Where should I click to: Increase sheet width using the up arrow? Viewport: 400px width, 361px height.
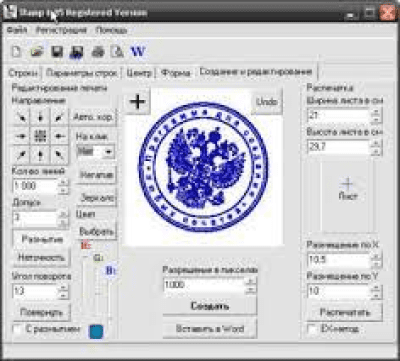(x=376, y=112)
